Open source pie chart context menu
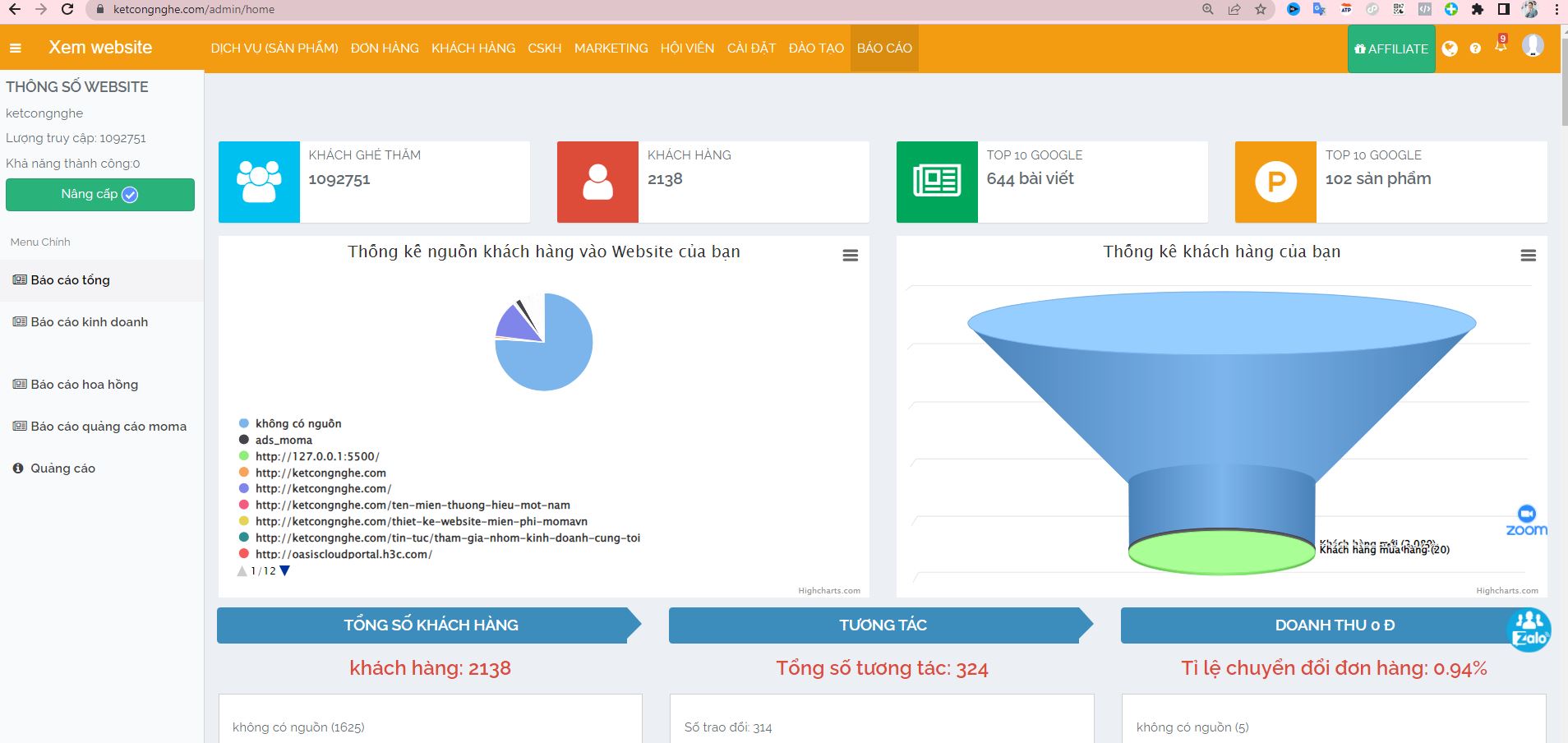1568x743 pixels. click(x=851, y=256)
